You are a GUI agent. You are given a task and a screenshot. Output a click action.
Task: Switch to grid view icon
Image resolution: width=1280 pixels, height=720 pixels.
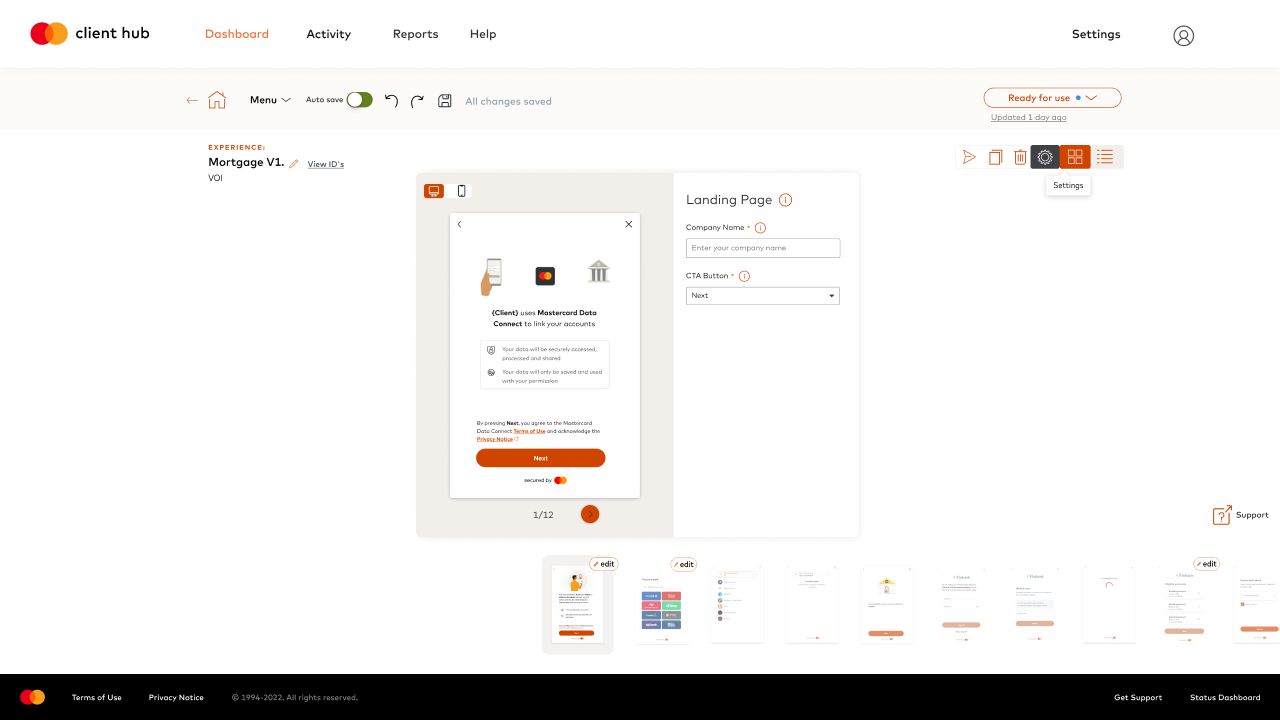click(1075, 157)
